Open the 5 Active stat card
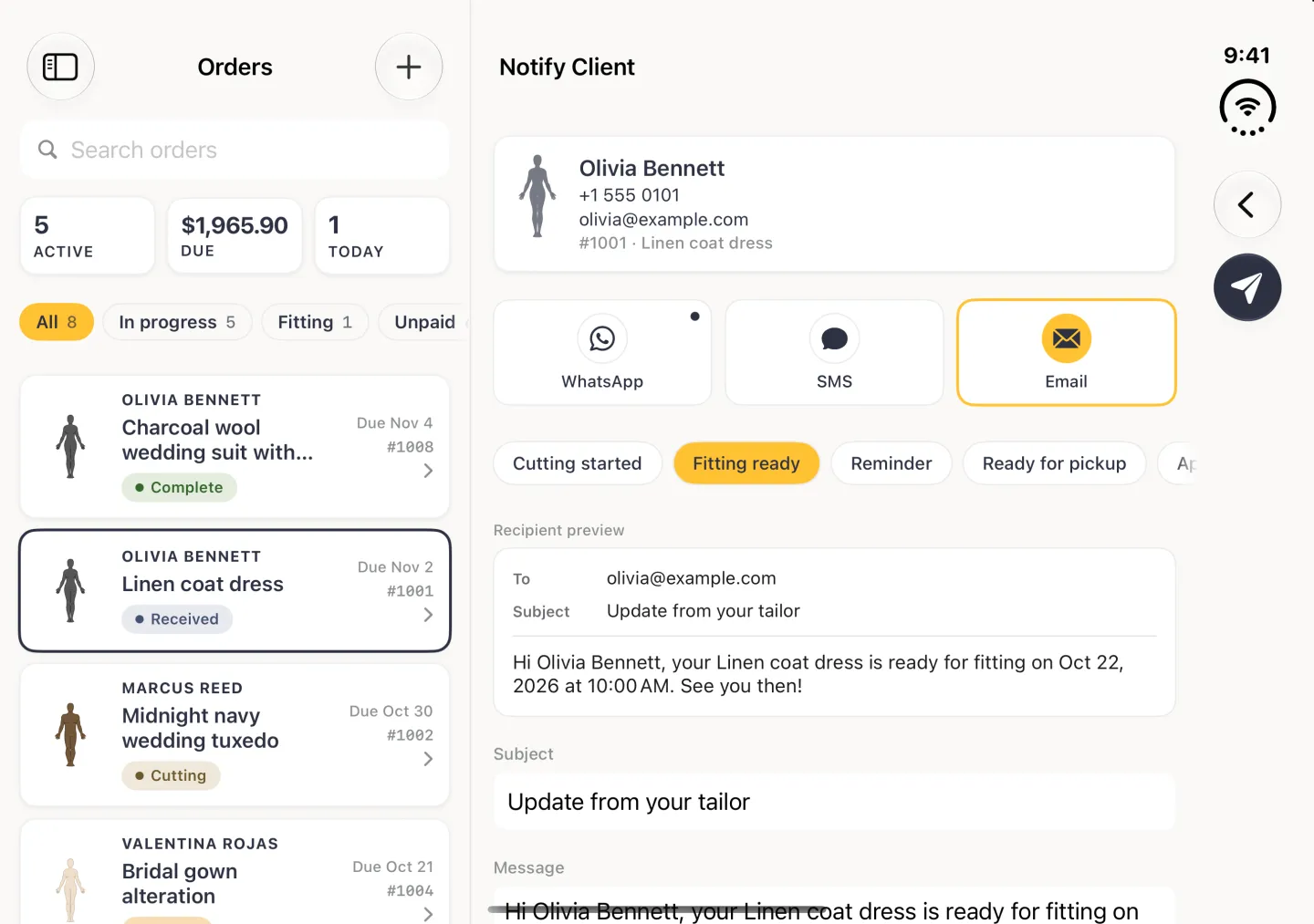 pos(88,235)
